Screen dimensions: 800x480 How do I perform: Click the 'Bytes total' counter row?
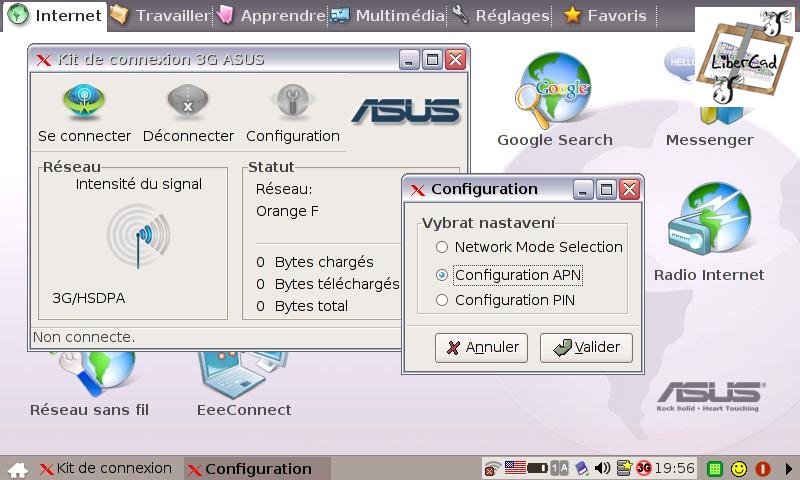tap(302, 306)
